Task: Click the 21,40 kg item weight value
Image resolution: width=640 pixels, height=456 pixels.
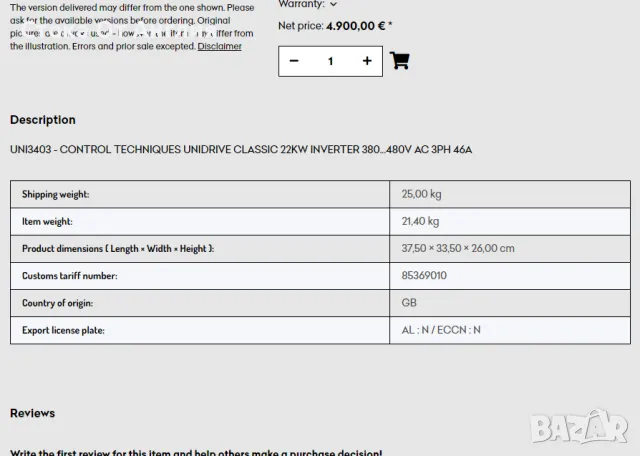Action: point(420,221)
